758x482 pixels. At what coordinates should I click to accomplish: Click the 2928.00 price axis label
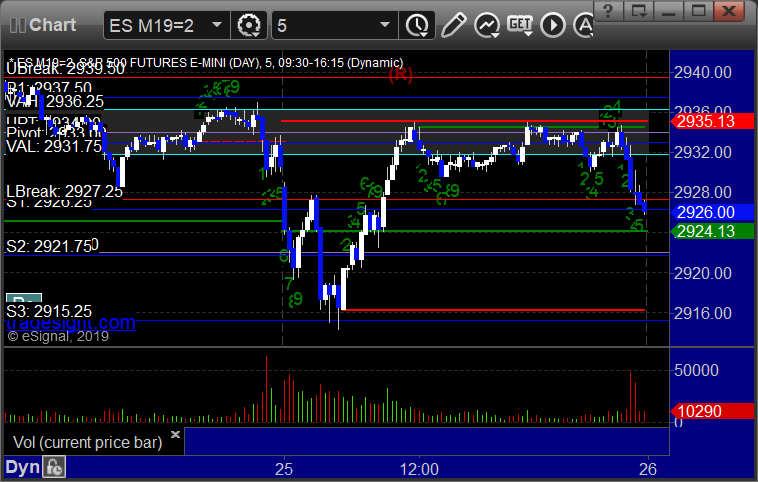tap(703, 192)
